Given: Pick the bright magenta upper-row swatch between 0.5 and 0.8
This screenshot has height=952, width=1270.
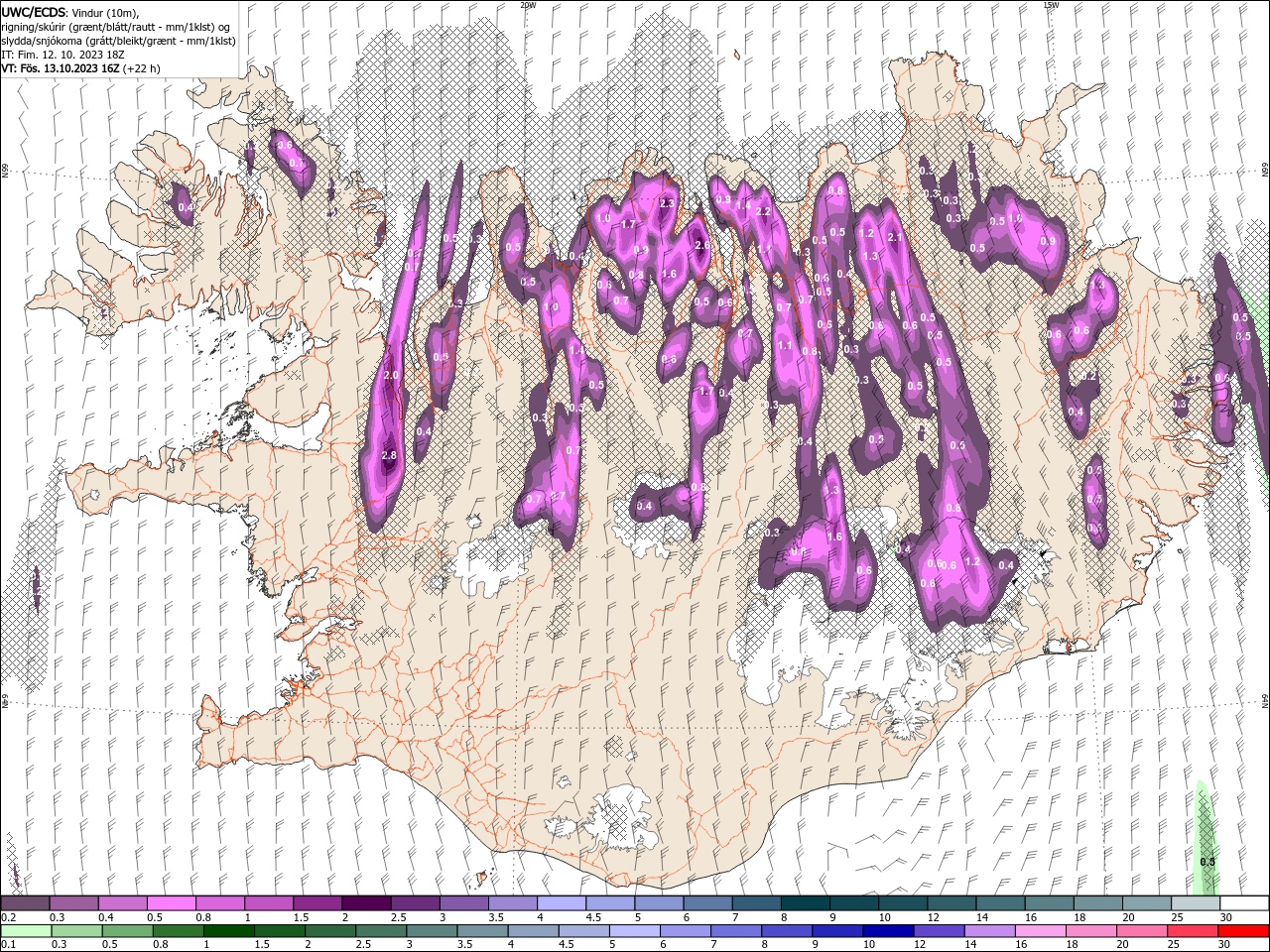Looking at the screenshot, I should pyautogui.click(x=171, y=902).
